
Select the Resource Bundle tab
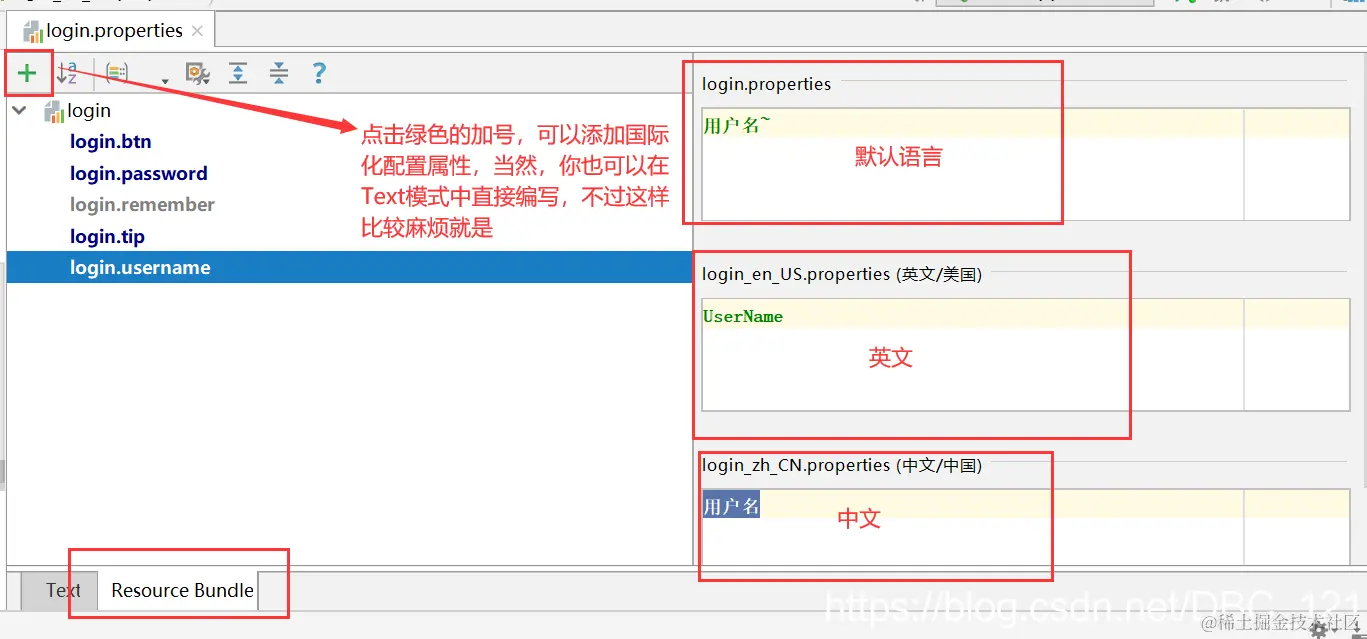[x=181, y=590]
